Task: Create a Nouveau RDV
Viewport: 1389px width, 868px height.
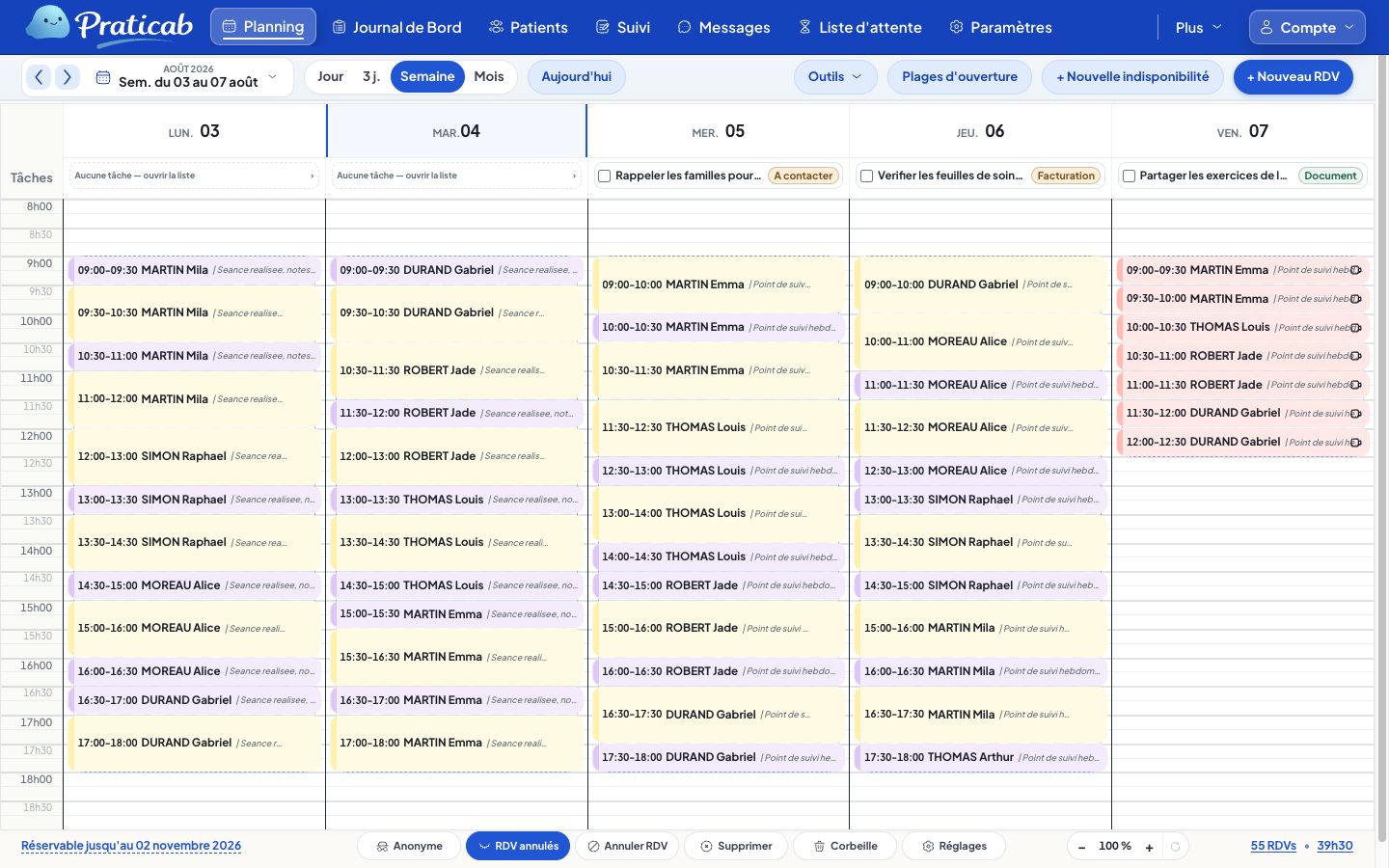Action: [1294, 77]
